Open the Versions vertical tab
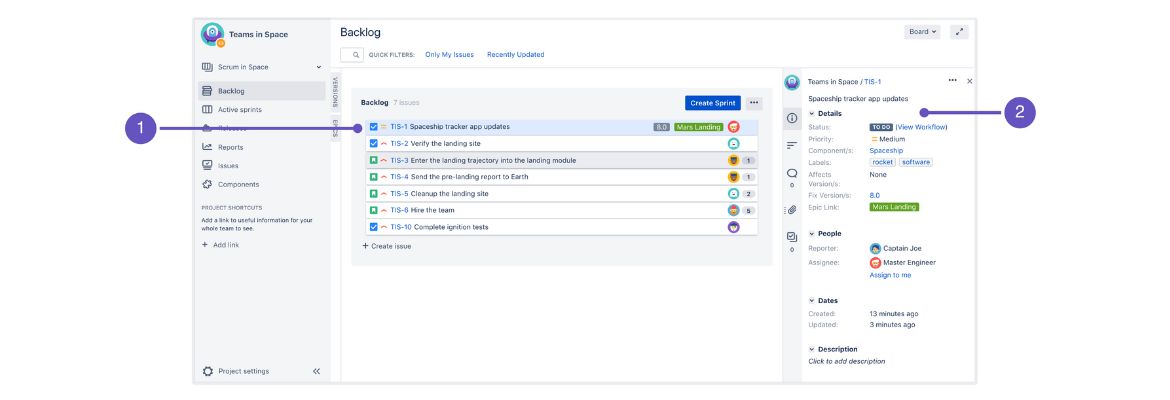1170x400 pixels. (x=335, y=92)
